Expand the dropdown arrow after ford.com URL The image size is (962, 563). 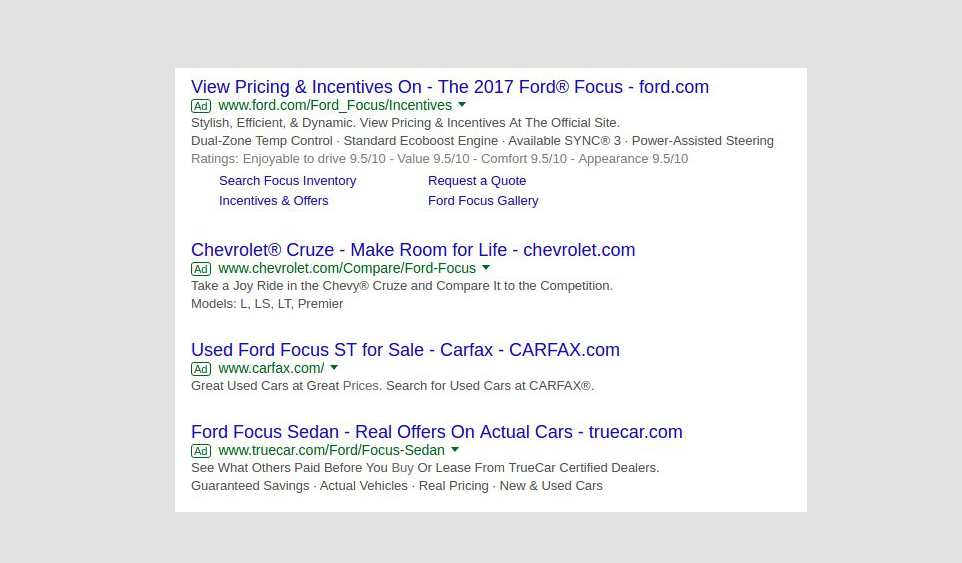tap(462, 105)
